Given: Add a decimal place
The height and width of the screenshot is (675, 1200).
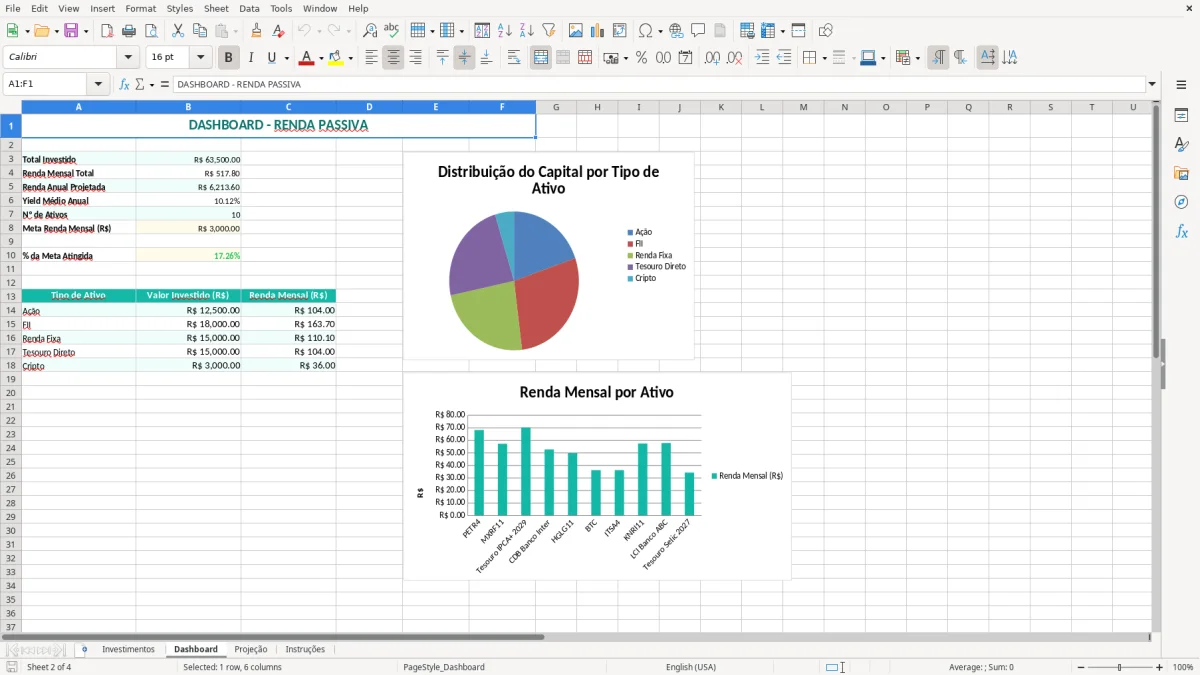Looking at the screenshot, I should click(712, 58).
